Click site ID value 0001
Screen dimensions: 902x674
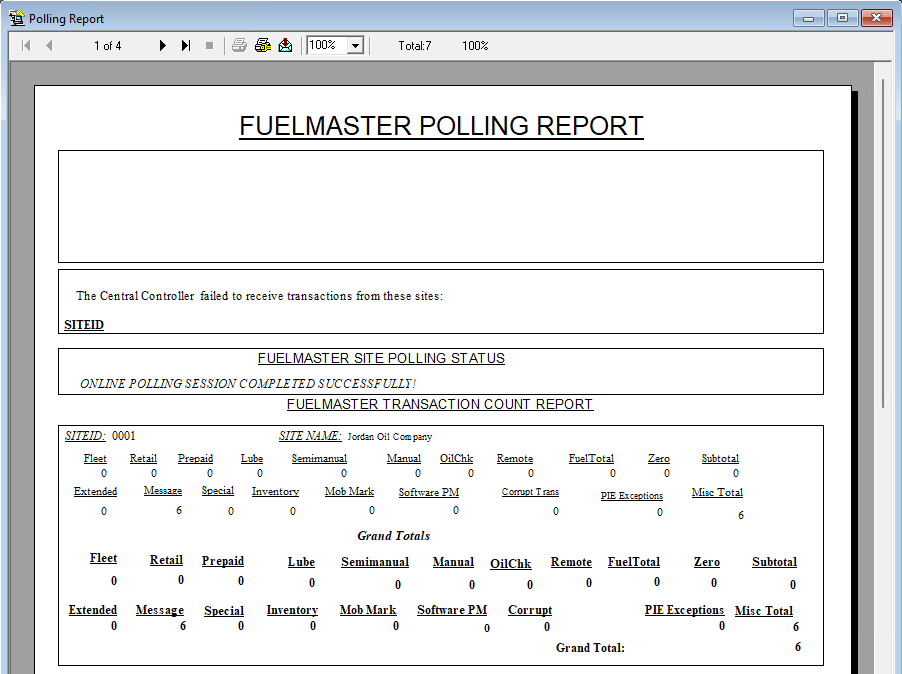point(124,436)
